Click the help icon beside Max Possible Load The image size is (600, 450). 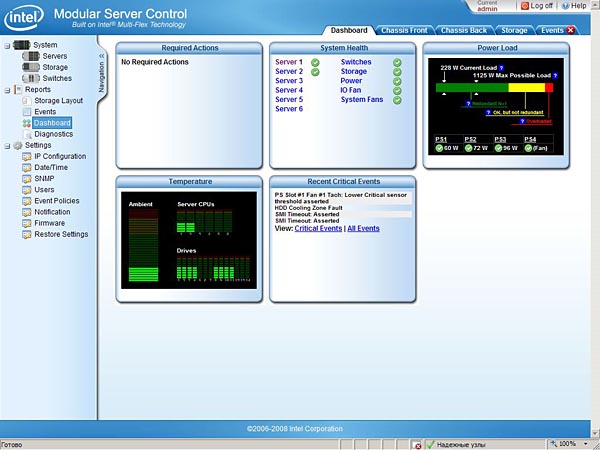click(x=554, y=75)
